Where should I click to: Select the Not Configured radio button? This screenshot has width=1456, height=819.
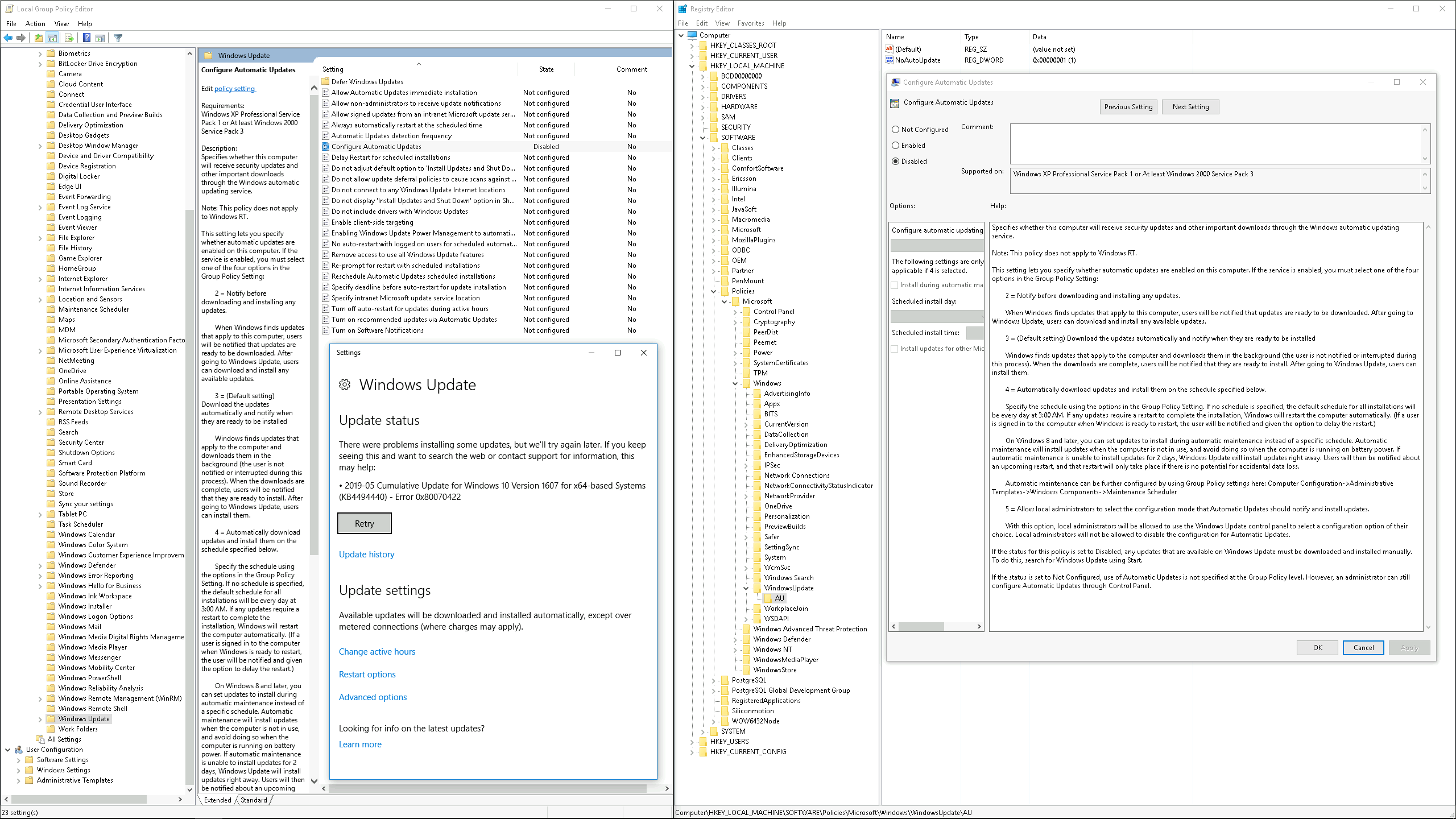point(896,130)
